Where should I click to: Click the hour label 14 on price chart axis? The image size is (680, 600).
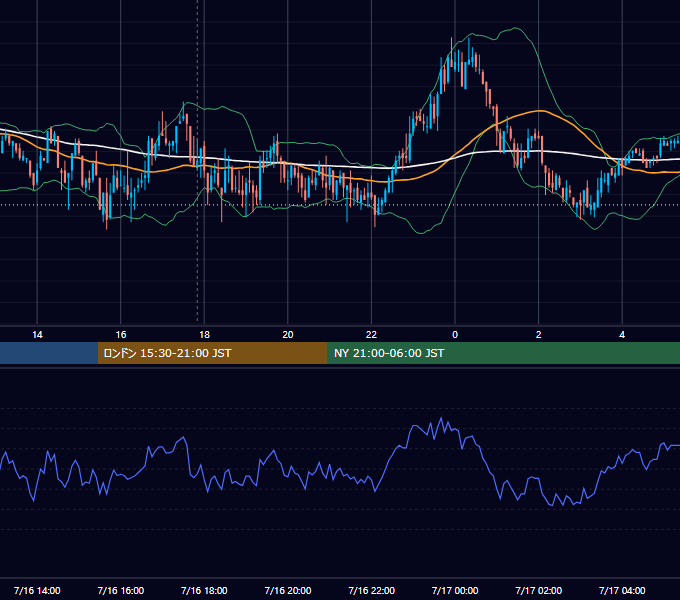point(37,335)
